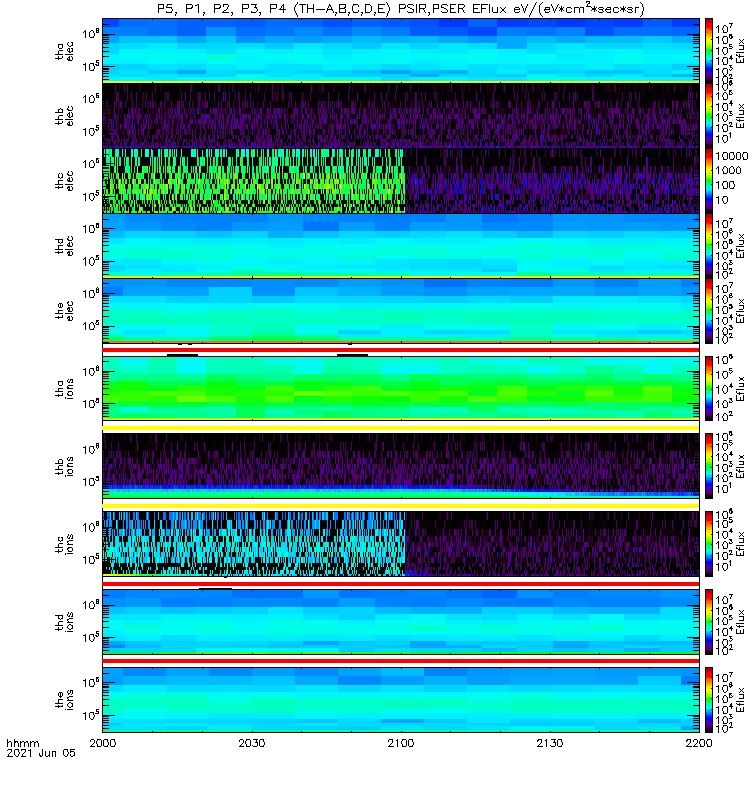Click inside the "the ions" spectrogram panel

401,699
